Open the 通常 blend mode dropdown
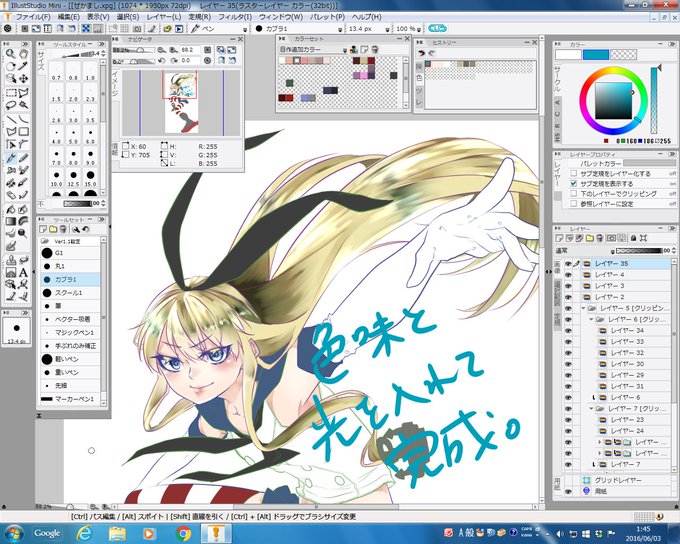This screenshot has width=680, height=544. click(x=612, y=251)
